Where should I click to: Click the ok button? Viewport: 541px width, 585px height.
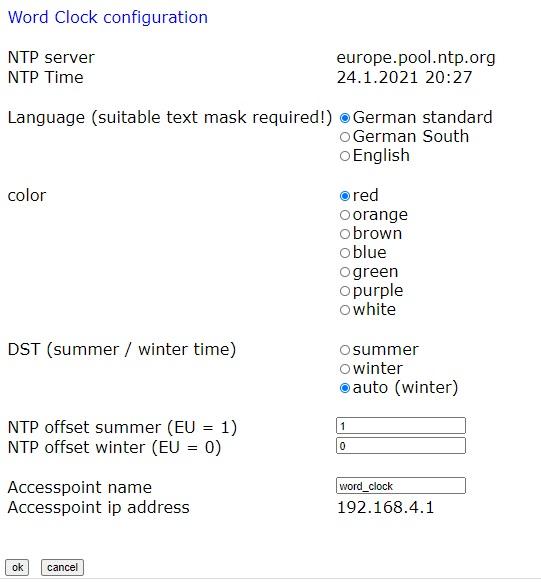pos(17,567)
